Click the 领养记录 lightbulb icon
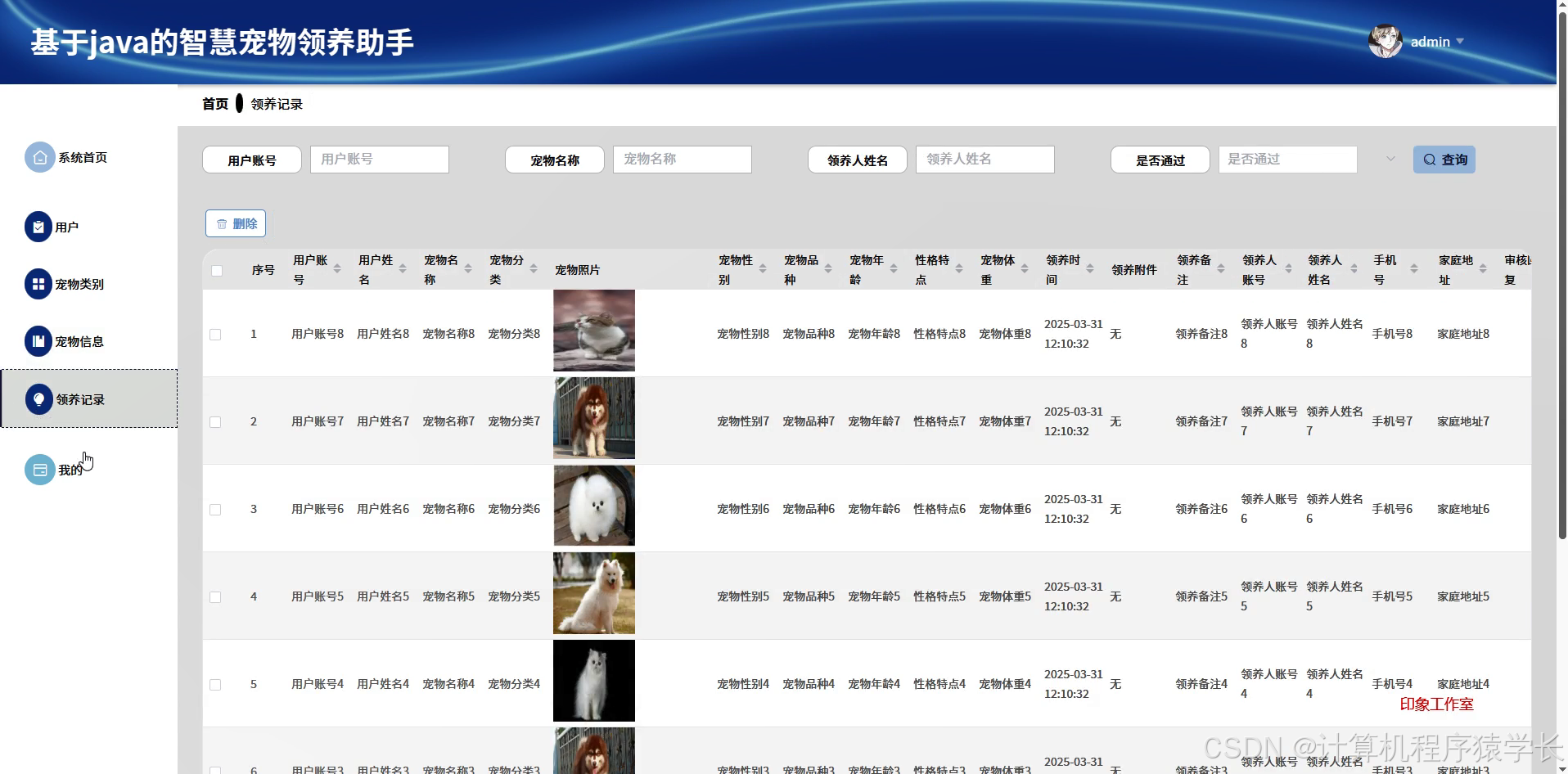The image size is (1568, 774). (38, 399)
